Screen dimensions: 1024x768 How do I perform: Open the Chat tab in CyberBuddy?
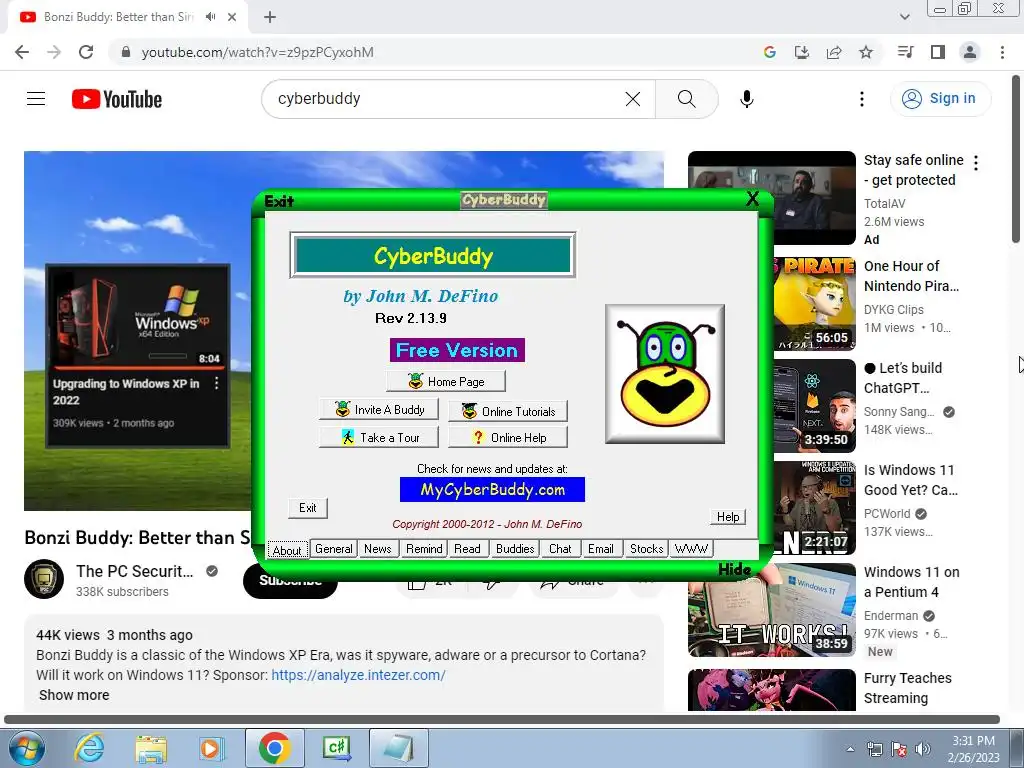pos(560,549)
